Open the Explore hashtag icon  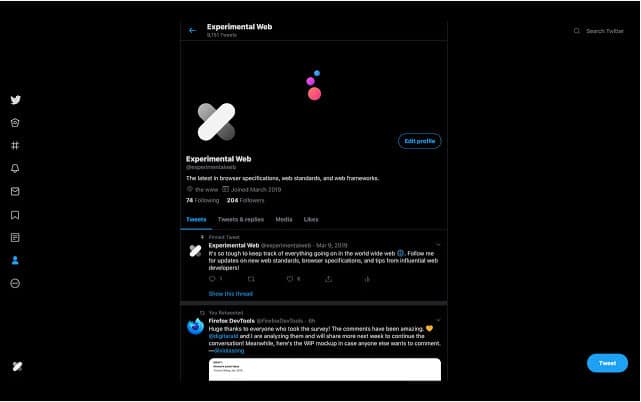click(x=15, y=146)
